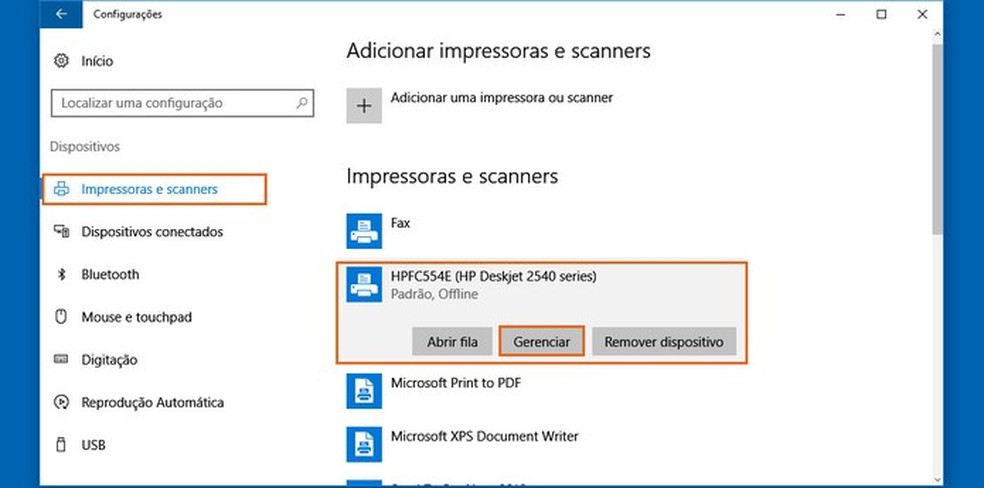This screenshot has height=488, width=984.
Task: Select the Fax printer icon
Action: pyautogui.click(x=364, y=230)
